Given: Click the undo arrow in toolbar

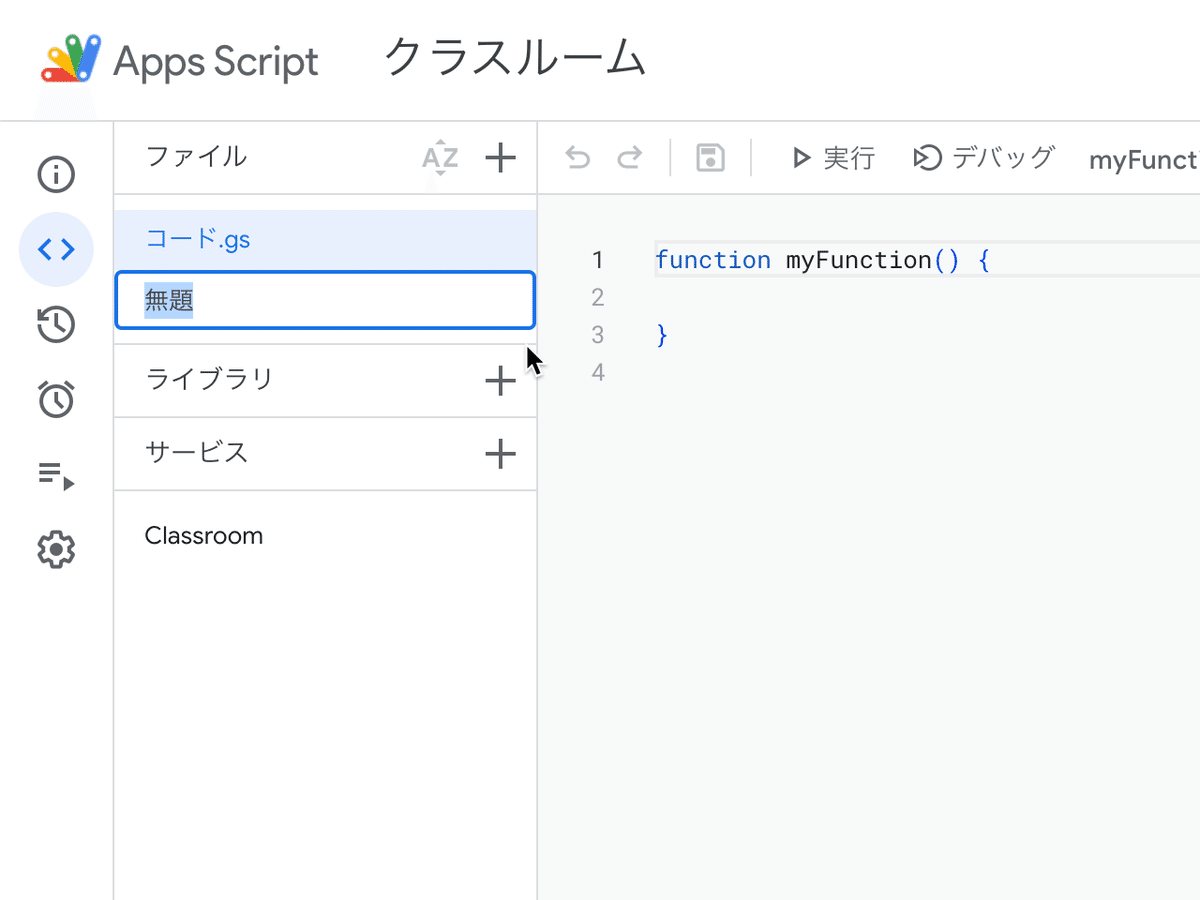Looking at the screenshot, I should [x=578, y=158].
